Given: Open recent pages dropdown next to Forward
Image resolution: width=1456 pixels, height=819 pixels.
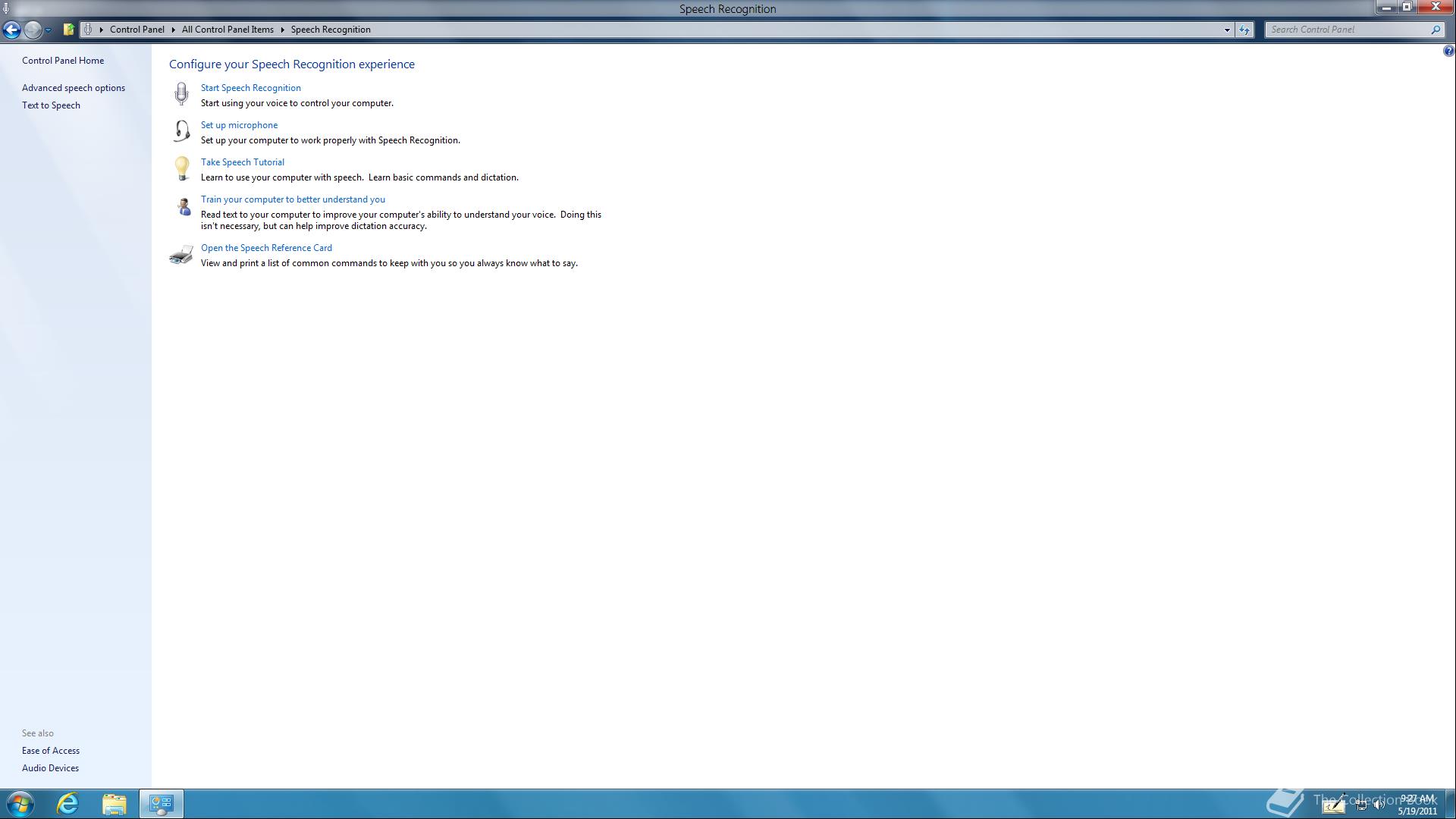Looking at the screenshot, I should coord(48,30).
